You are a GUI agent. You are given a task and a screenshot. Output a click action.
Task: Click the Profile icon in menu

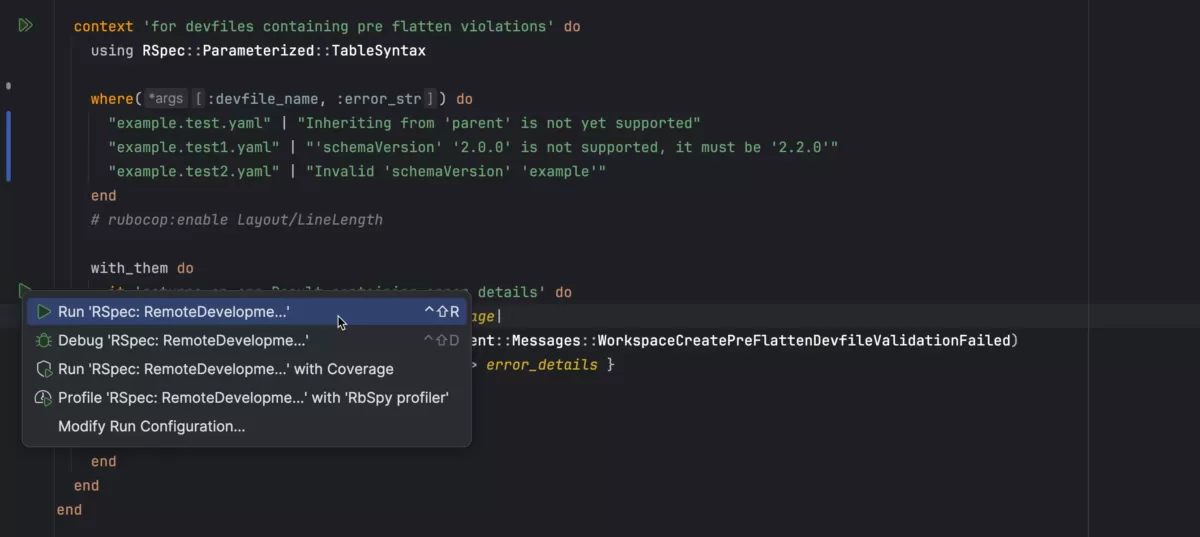tap(44, 398)
